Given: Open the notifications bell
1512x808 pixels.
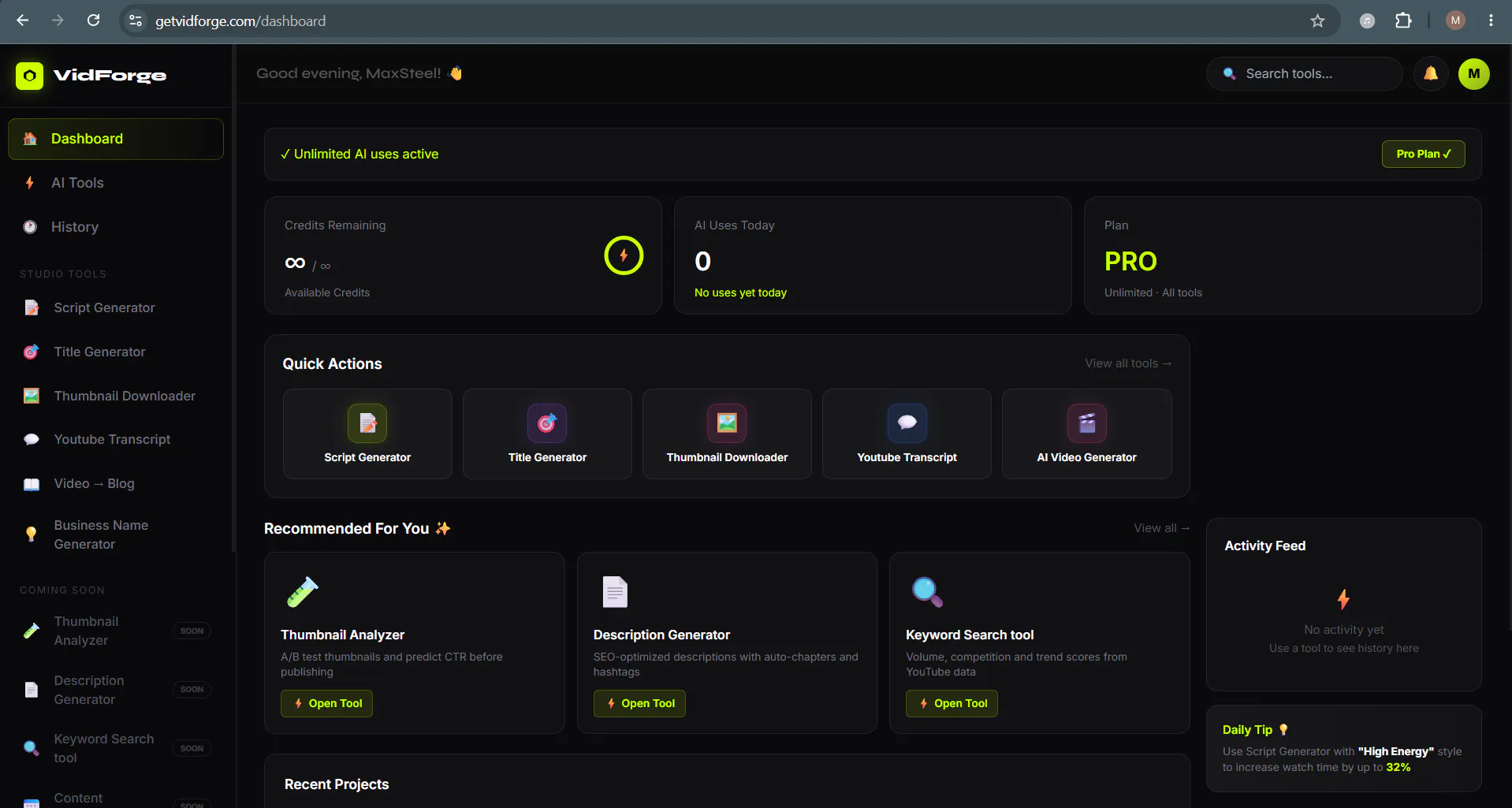Looking at the screenshot, I should 1430,74.
